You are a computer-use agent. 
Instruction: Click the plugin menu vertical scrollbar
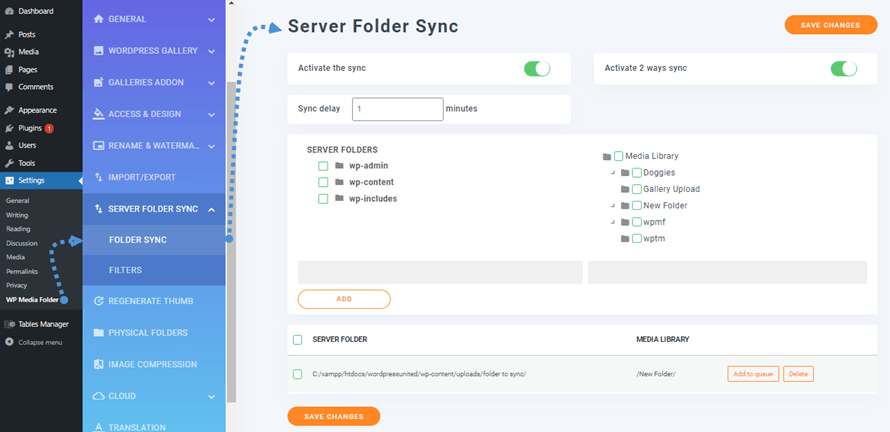tap(231, 240)
